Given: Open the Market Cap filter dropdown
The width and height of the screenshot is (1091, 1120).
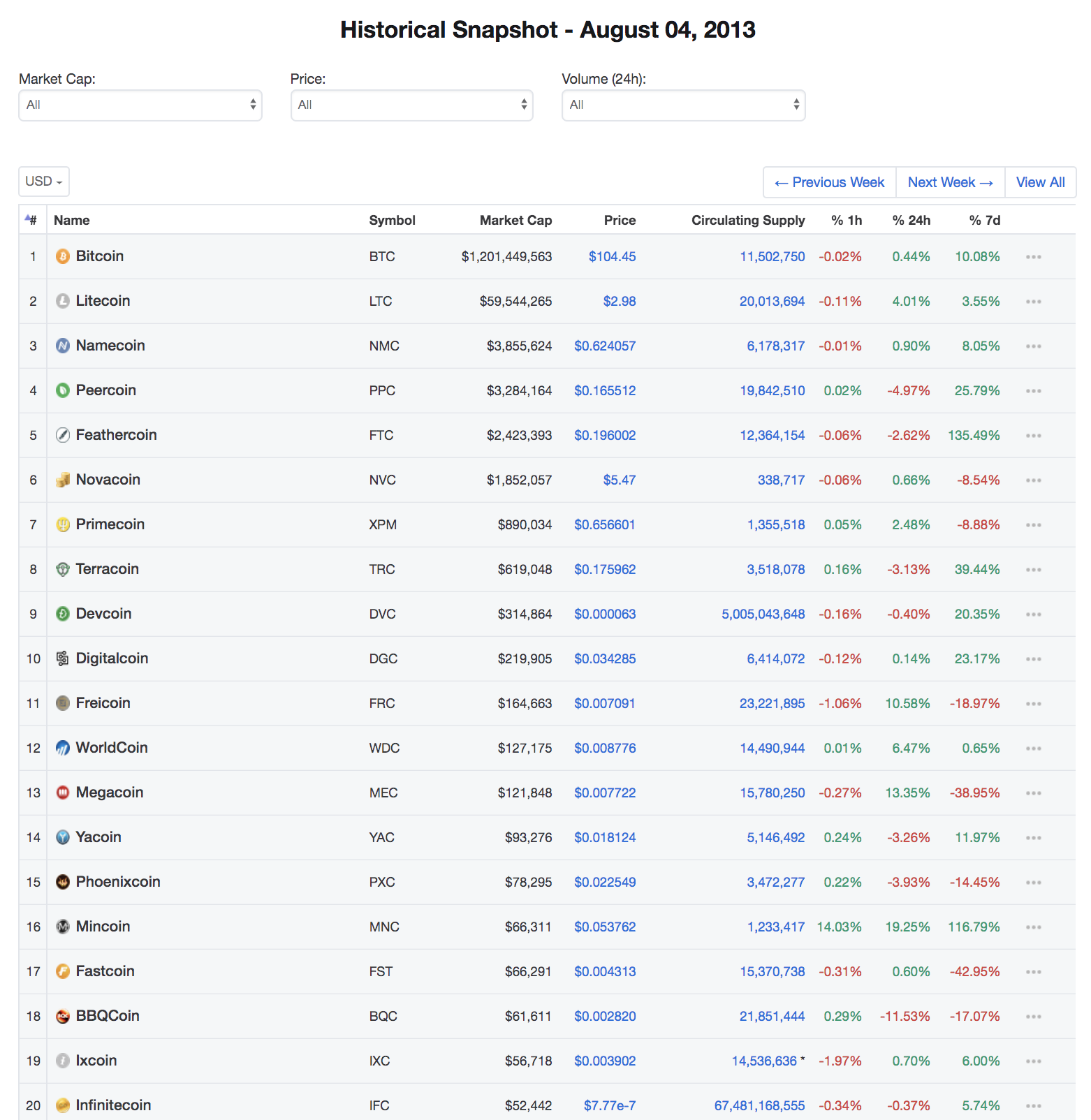Looking at the screenshot, I should click(140, 105).
